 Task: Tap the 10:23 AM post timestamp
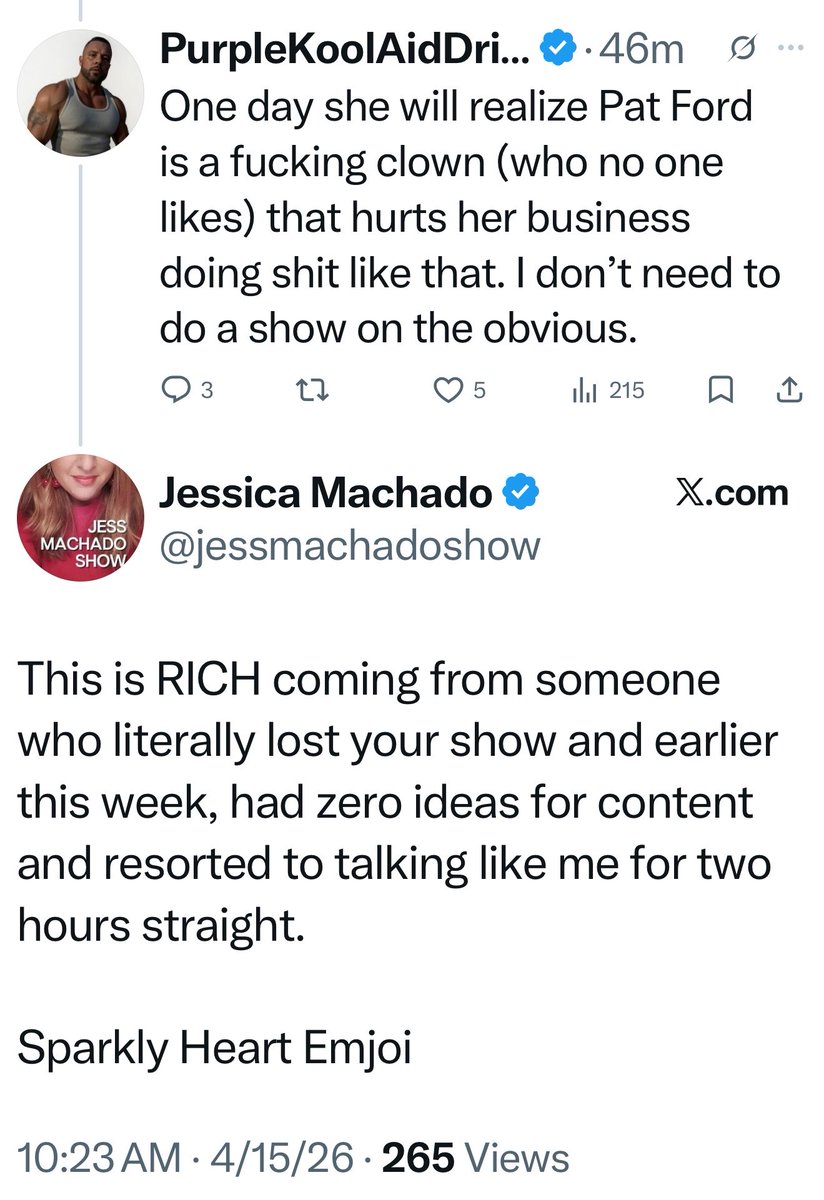100,1159
